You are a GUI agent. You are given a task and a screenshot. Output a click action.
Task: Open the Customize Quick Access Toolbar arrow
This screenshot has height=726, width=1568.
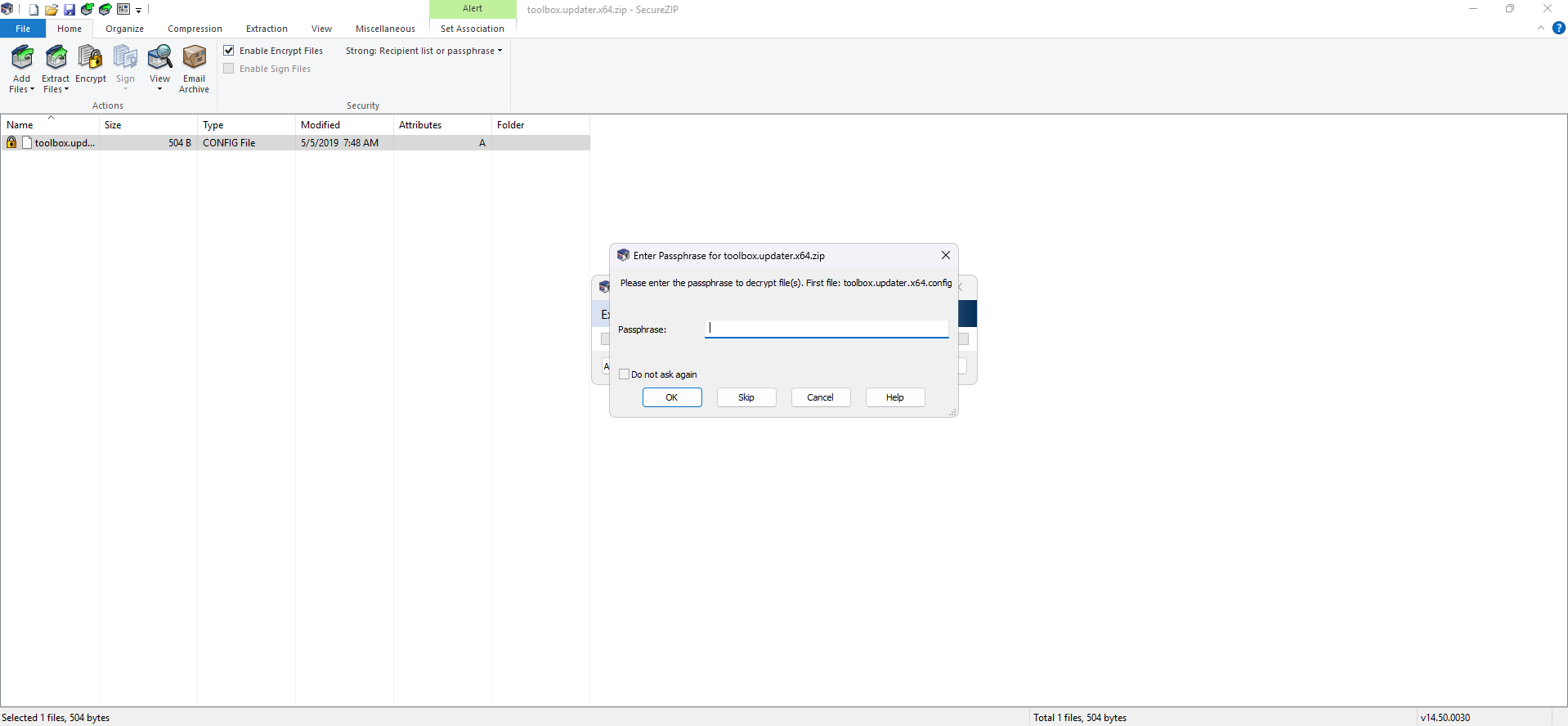pos(139,11)
